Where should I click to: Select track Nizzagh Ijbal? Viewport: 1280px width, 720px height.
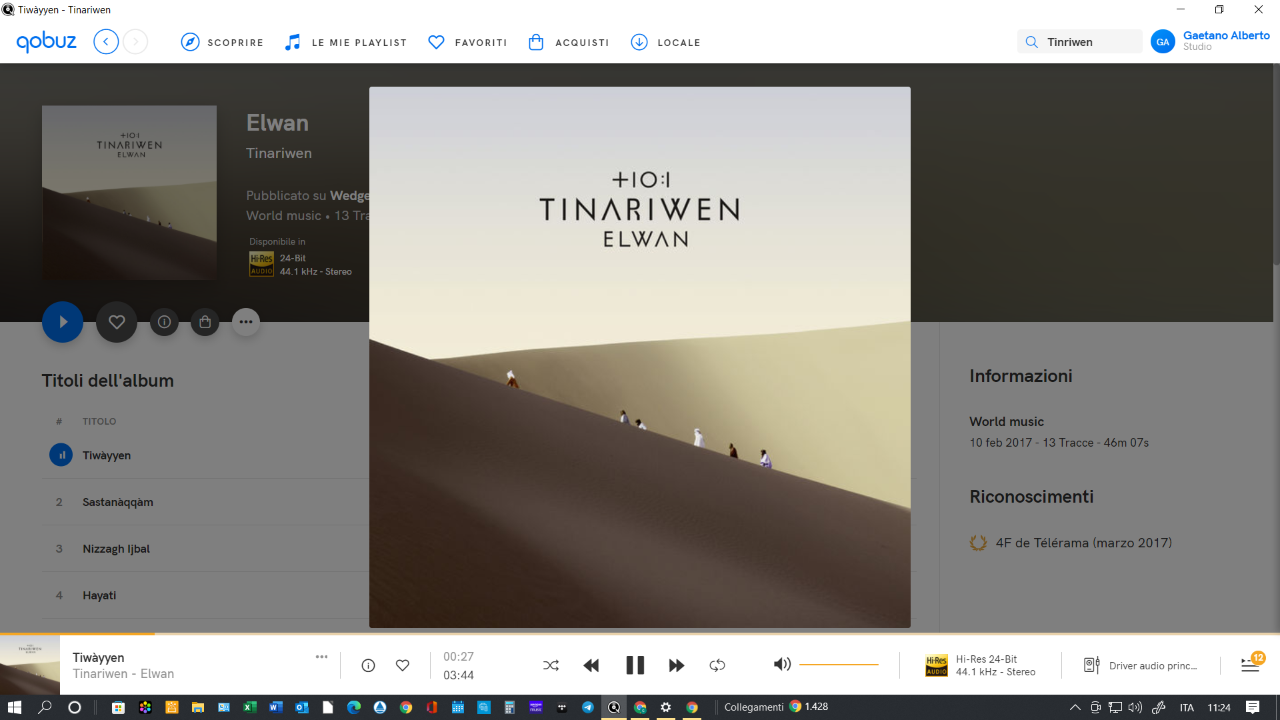(x=116, y=549)
